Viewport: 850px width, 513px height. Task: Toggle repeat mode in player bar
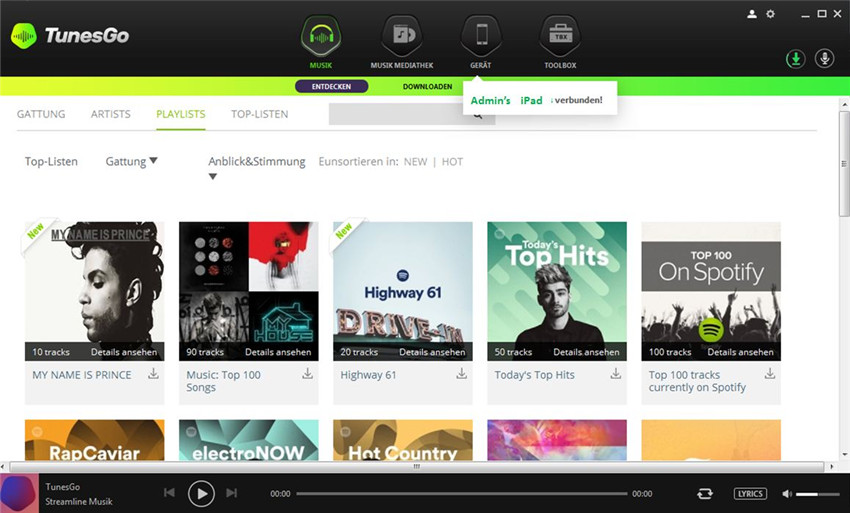pyautogui.click(x=705, y=494)
